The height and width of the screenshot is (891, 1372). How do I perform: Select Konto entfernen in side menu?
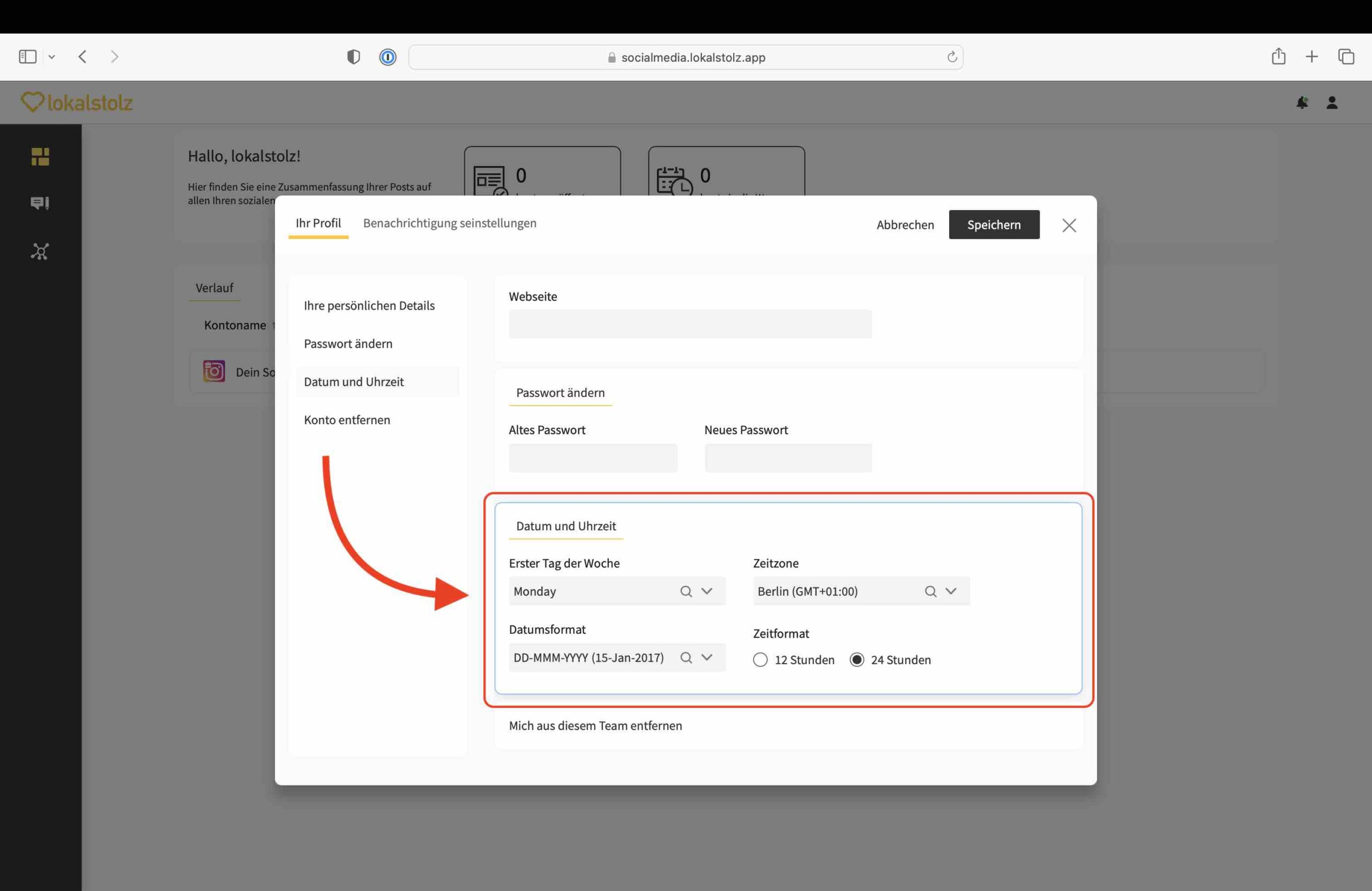tap(347, 420)
